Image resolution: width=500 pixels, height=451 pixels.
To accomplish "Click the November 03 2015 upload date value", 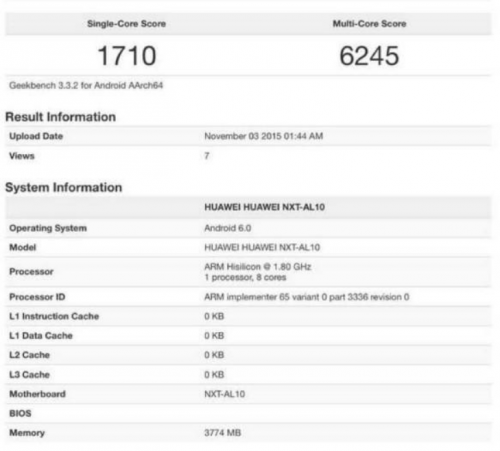I will (x=264, y=136).
